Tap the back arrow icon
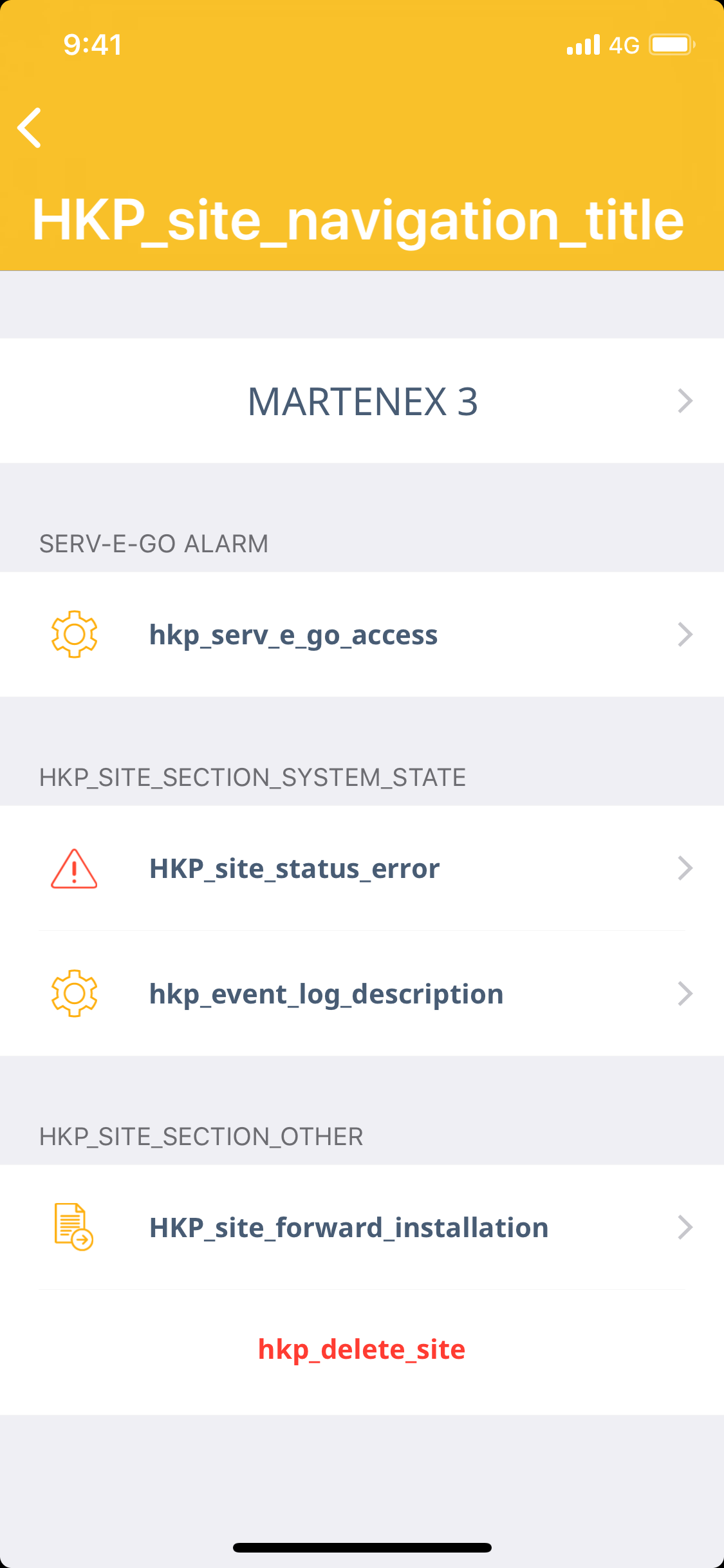This screenshot has width=724, height=1568. pyautogui.click(x=30, y=127)
